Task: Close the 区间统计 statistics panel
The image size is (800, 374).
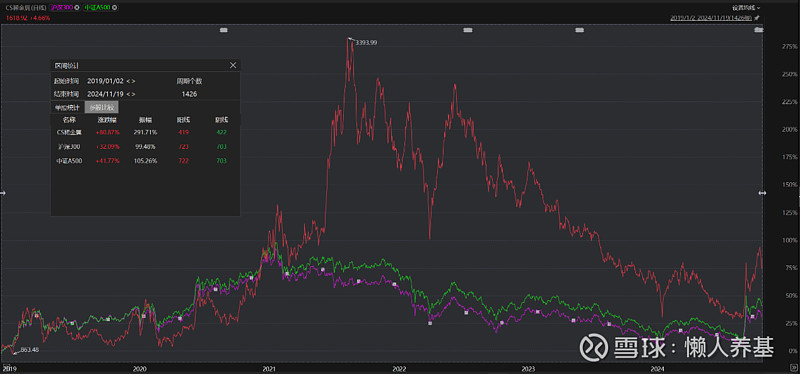Action: tap(233, 65)
